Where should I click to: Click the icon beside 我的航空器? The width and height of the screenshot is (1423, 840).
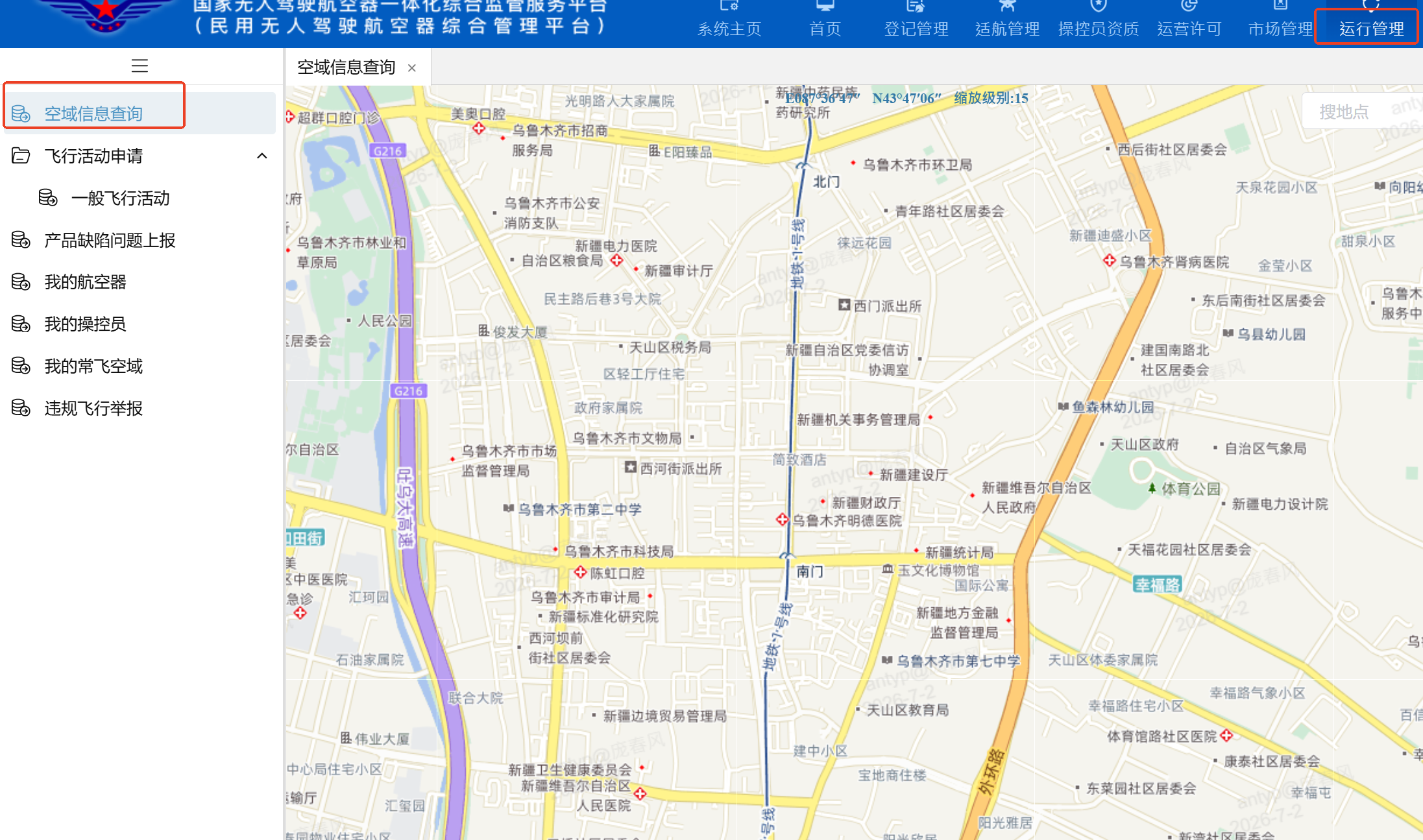tap(21, 282)
